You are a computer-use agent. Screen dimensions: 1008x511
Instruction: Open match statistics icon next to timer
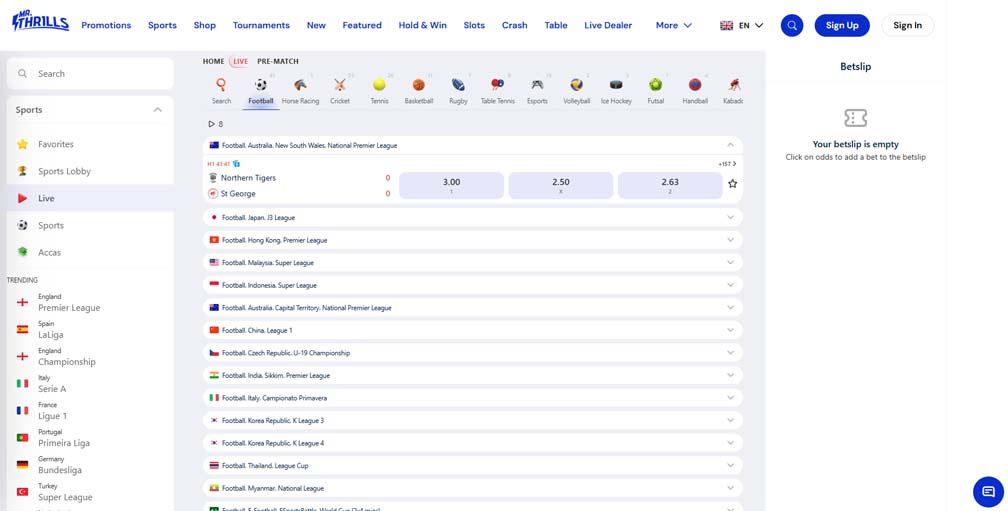click(237, 164)
